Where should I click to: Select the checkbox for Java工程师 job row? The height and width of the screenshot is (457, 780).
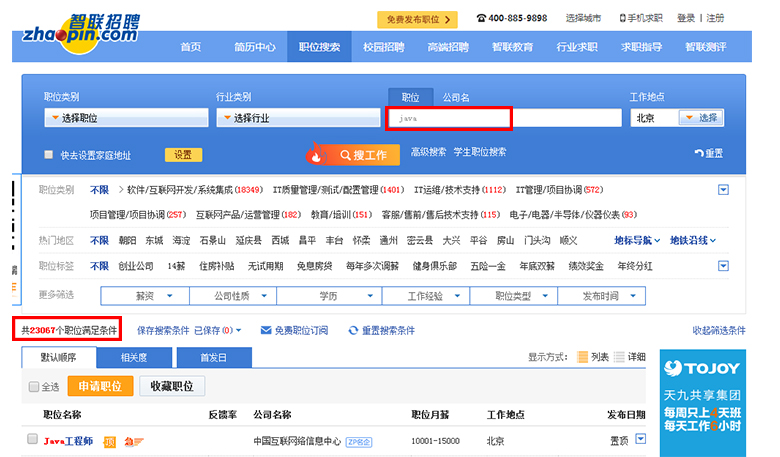pyautogui.click(x=33, y=439)
